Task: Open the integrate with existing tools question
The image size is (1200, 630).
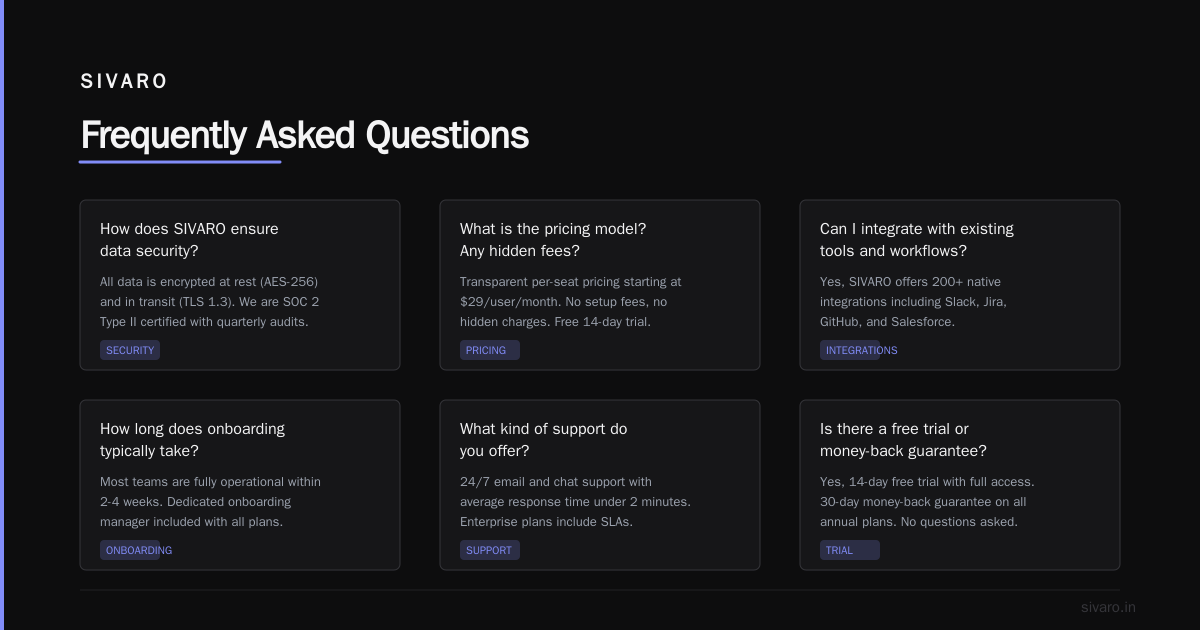Action: (x=917, y=240)
